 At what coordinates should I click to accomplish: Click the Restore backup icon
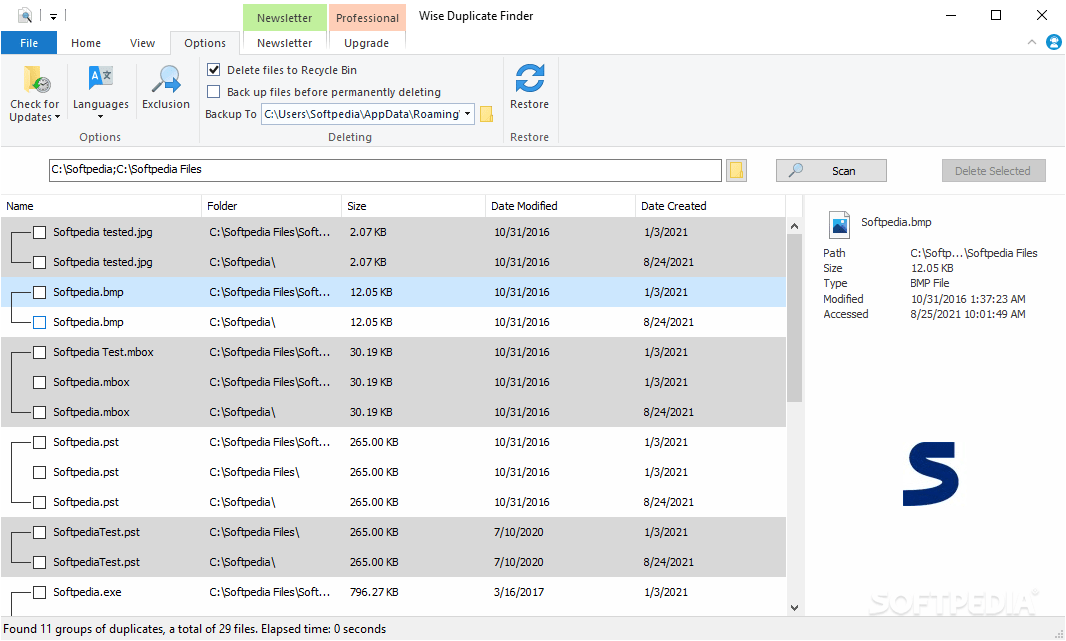[530, 77]
